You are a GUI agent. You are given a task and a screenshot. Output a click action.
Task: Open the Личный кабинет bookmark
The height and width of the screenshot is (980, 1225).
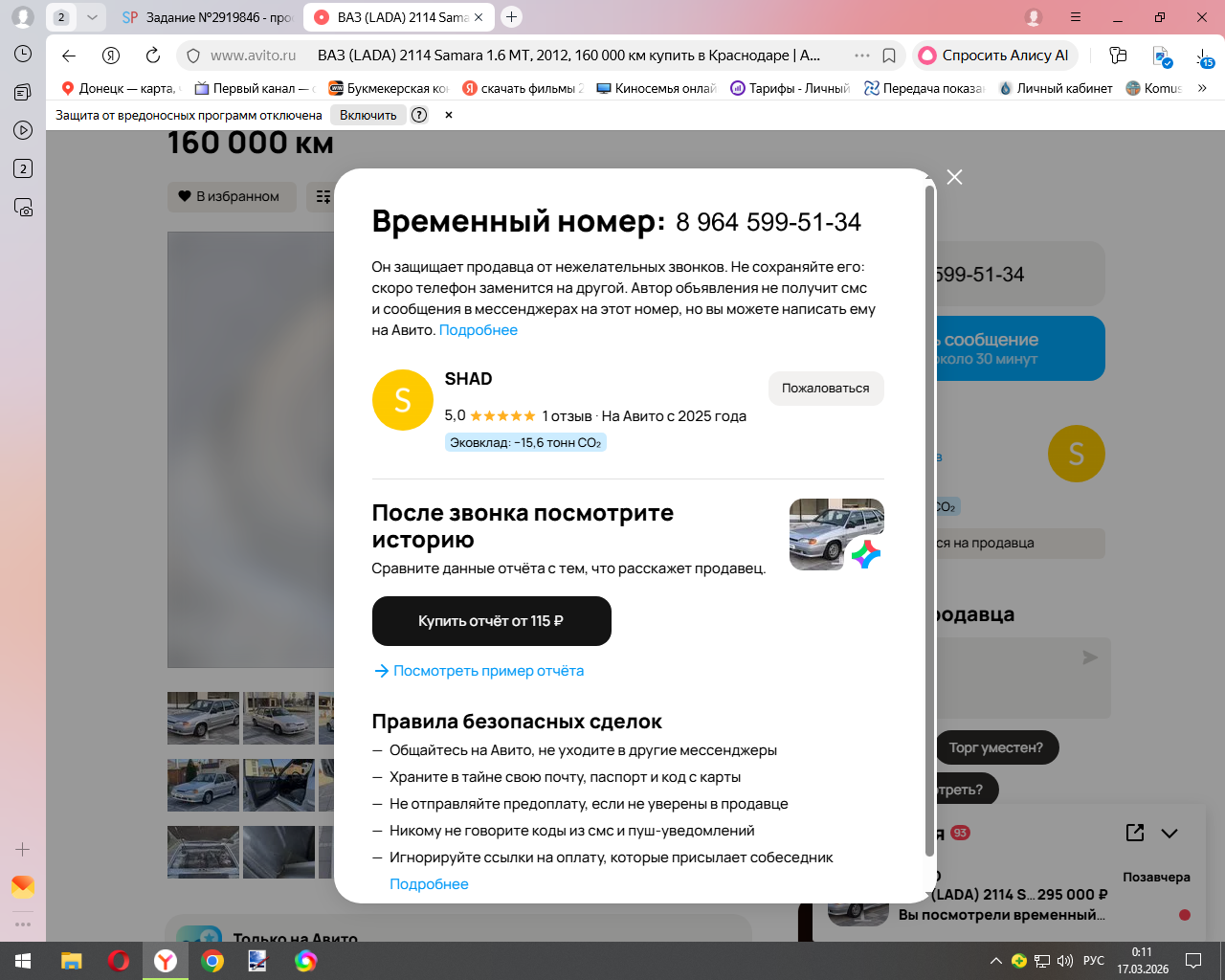pos(1056,88)
